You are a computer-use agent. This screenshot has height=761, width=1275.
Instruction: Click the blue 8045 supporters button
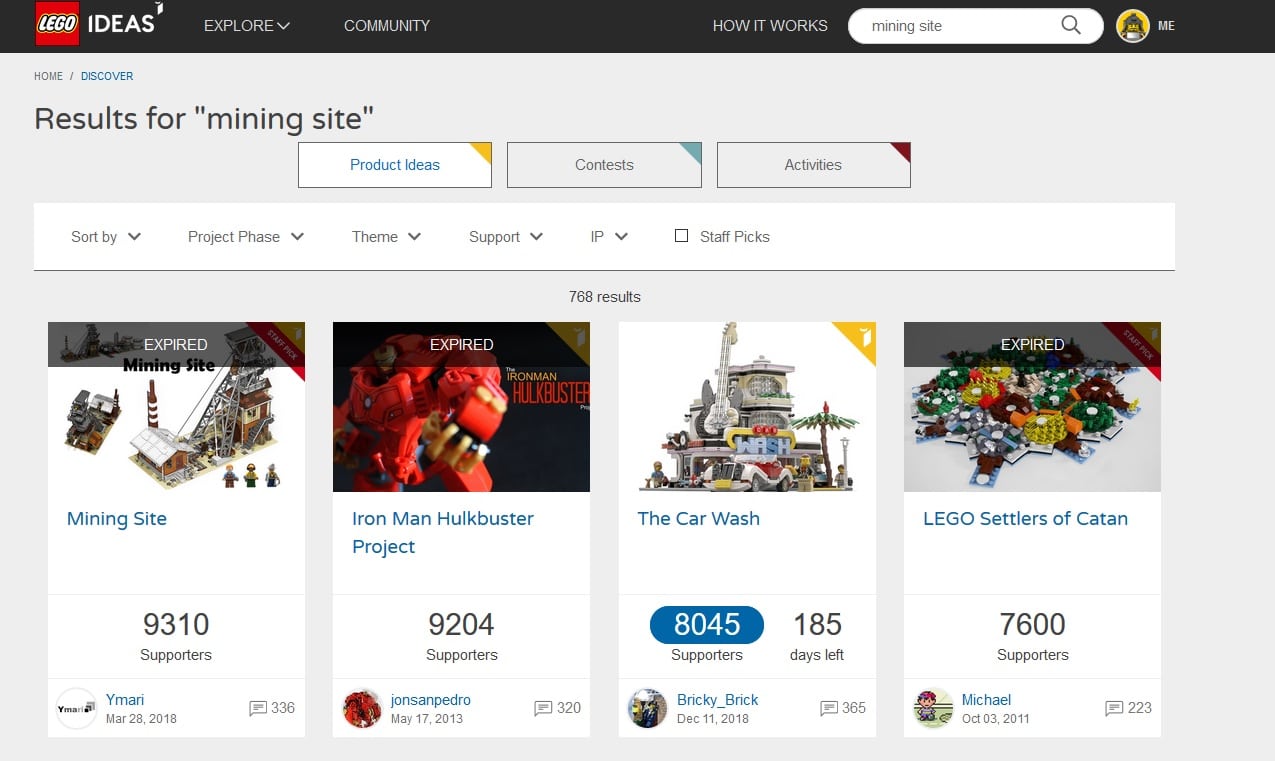point(707,625)
